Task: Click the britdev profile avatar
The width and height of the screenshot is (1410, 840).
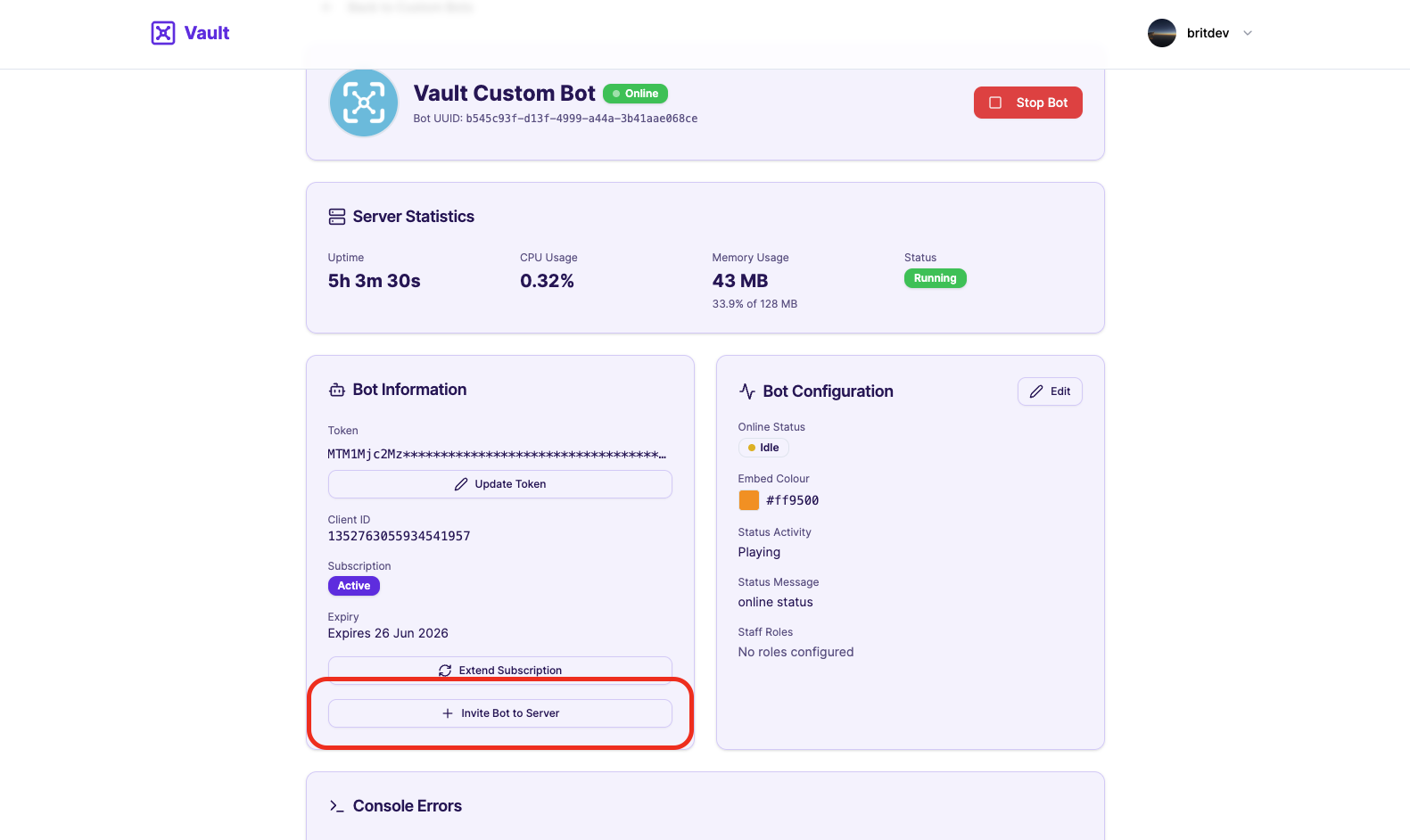Action: 1162,33
